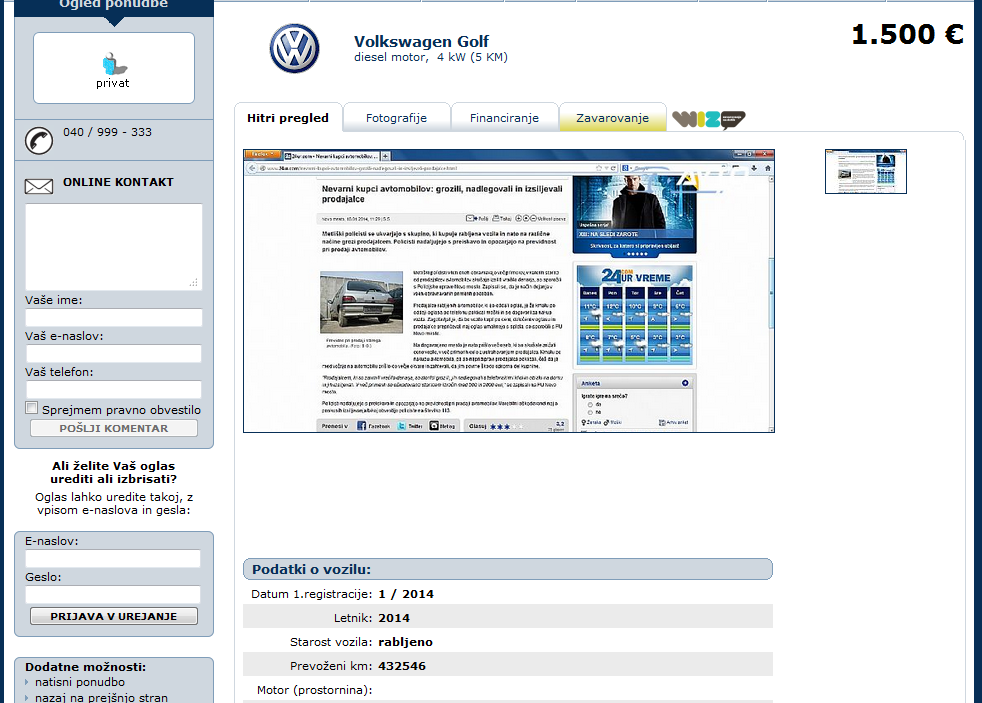
Task: Click the phone number 040 / 999 - 333
Action: tap(107, 132)
